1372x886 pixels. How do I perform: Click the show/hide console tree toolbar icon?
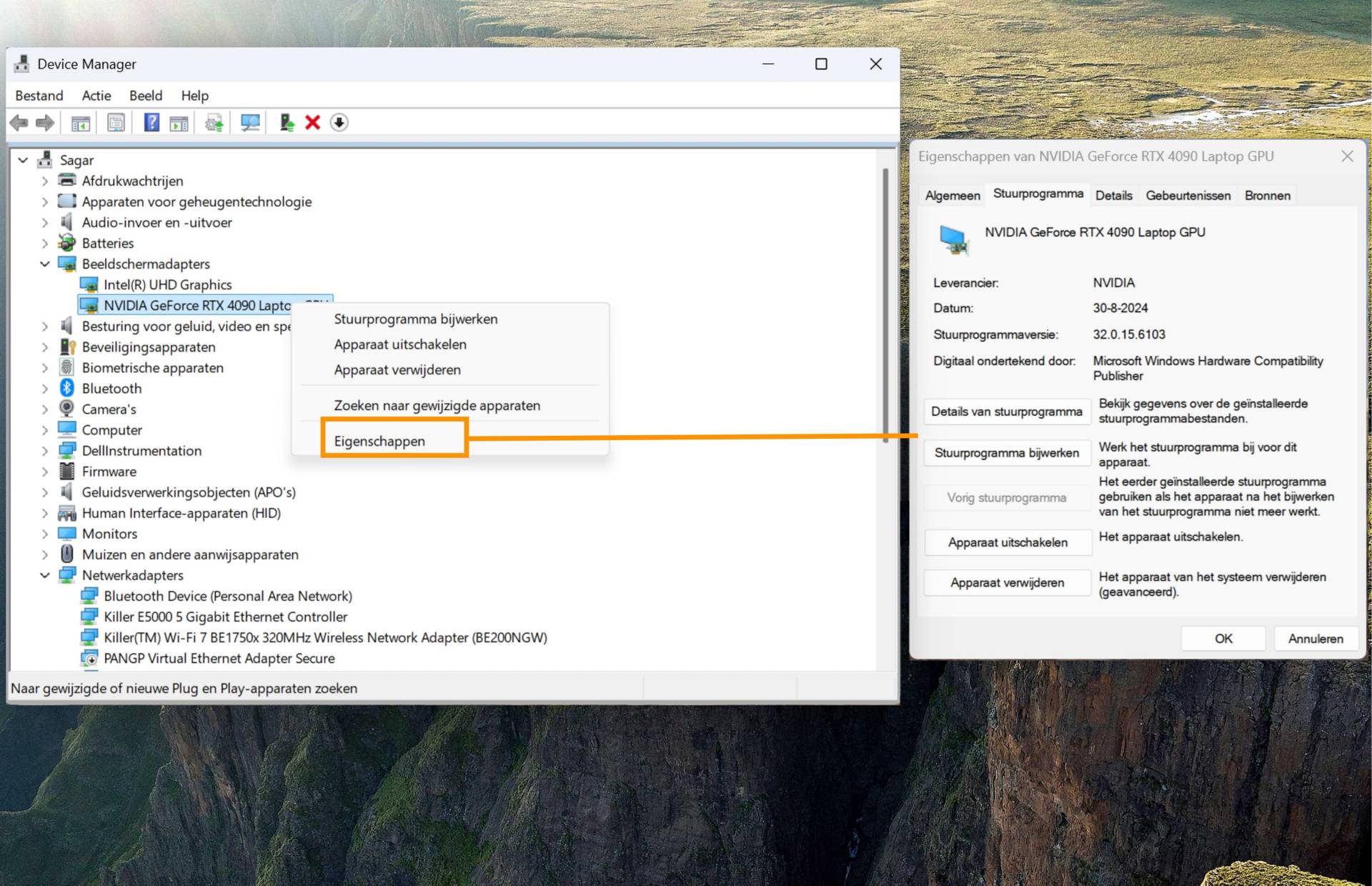point(81,123)
